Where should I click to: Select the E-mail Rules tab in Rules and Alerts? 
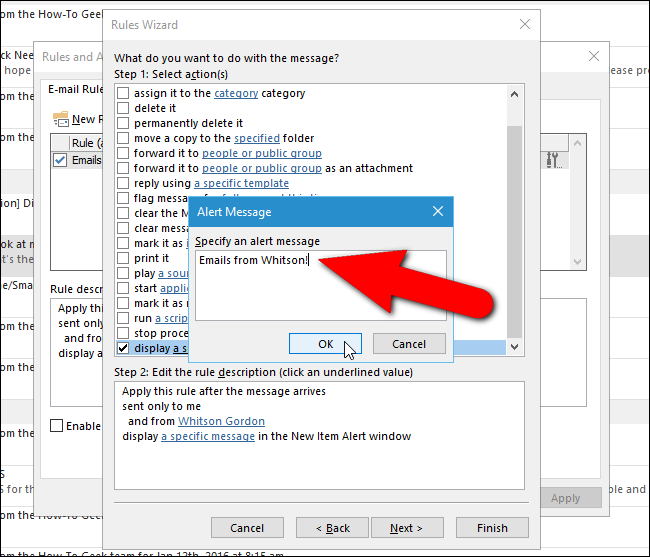75,89
